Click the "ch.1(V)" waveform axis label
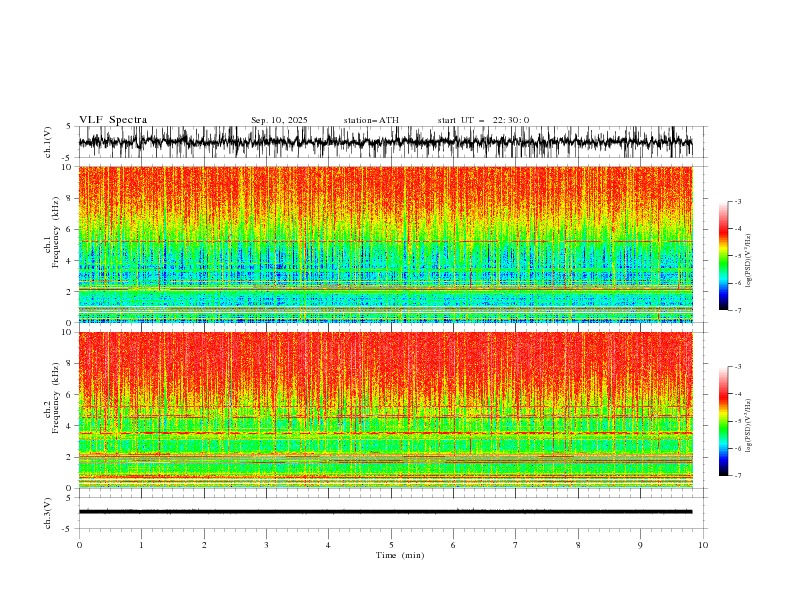 point(48,142)
